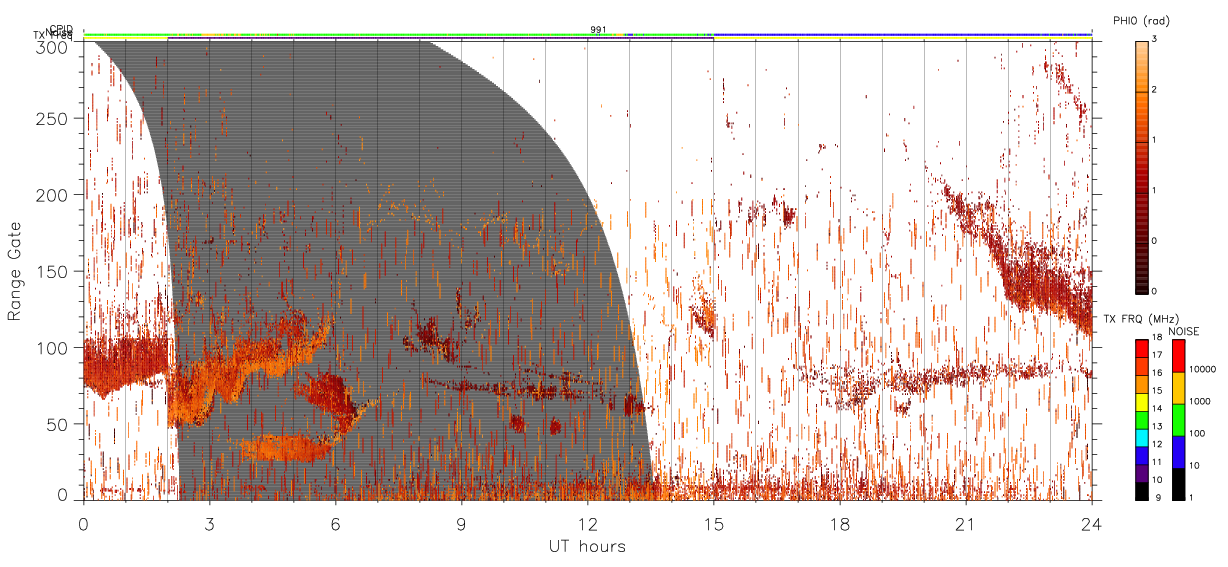
Task: Select the red 17–18 MHz TX FRQ swatch
Action: coord(1140,348)
